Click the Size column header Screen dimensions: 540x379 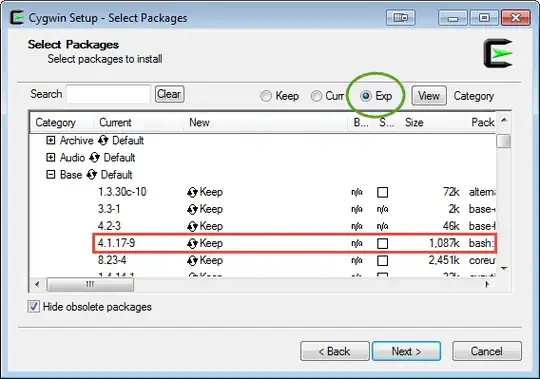click(x=432, y=123)
